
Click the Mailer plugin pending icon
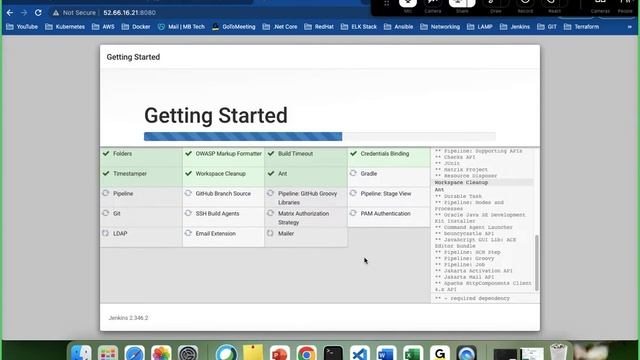271,233
